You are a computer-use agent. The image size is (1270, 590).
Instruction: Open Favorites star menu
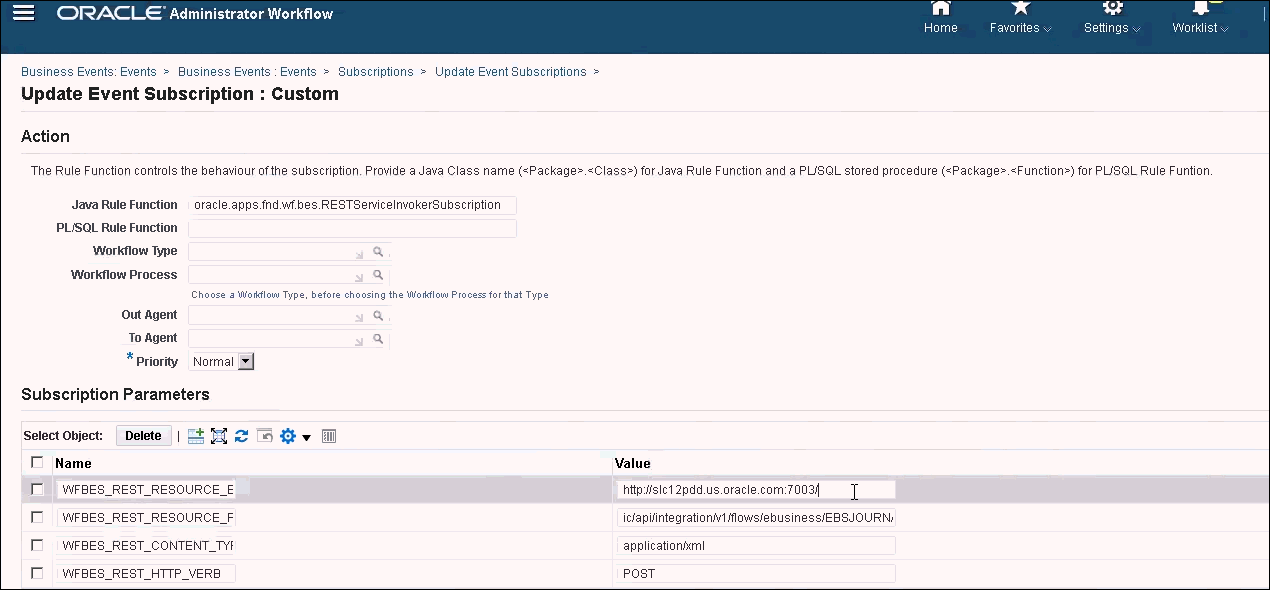(1020, 7)
